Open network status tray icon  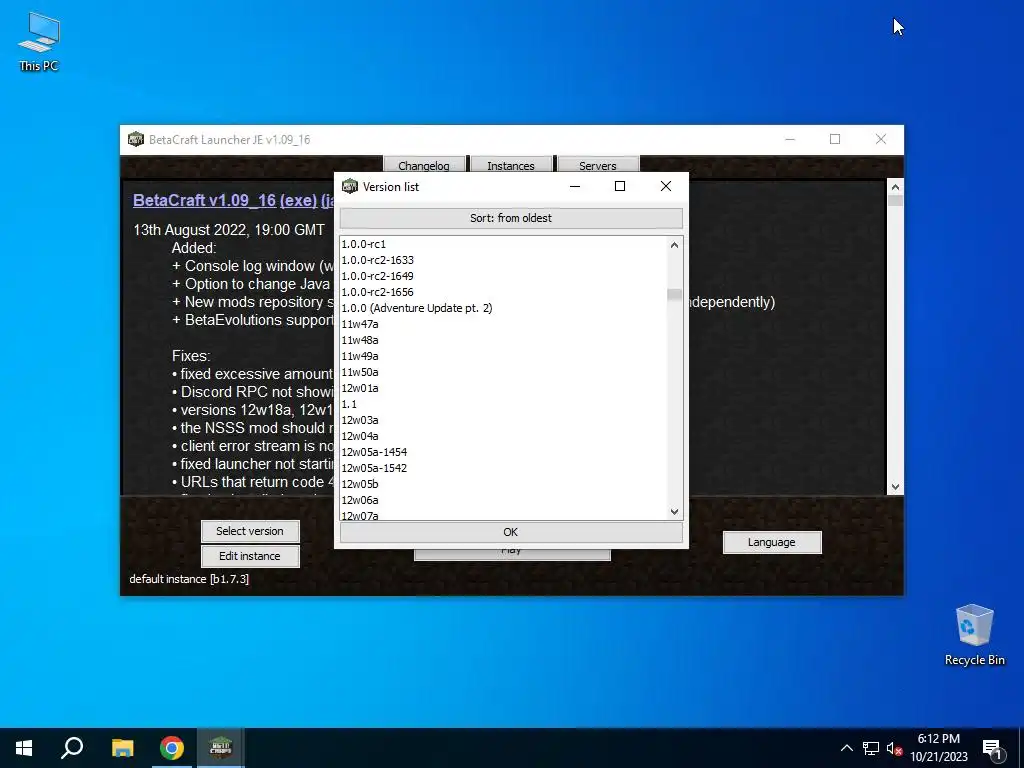(x=871, y=748)
